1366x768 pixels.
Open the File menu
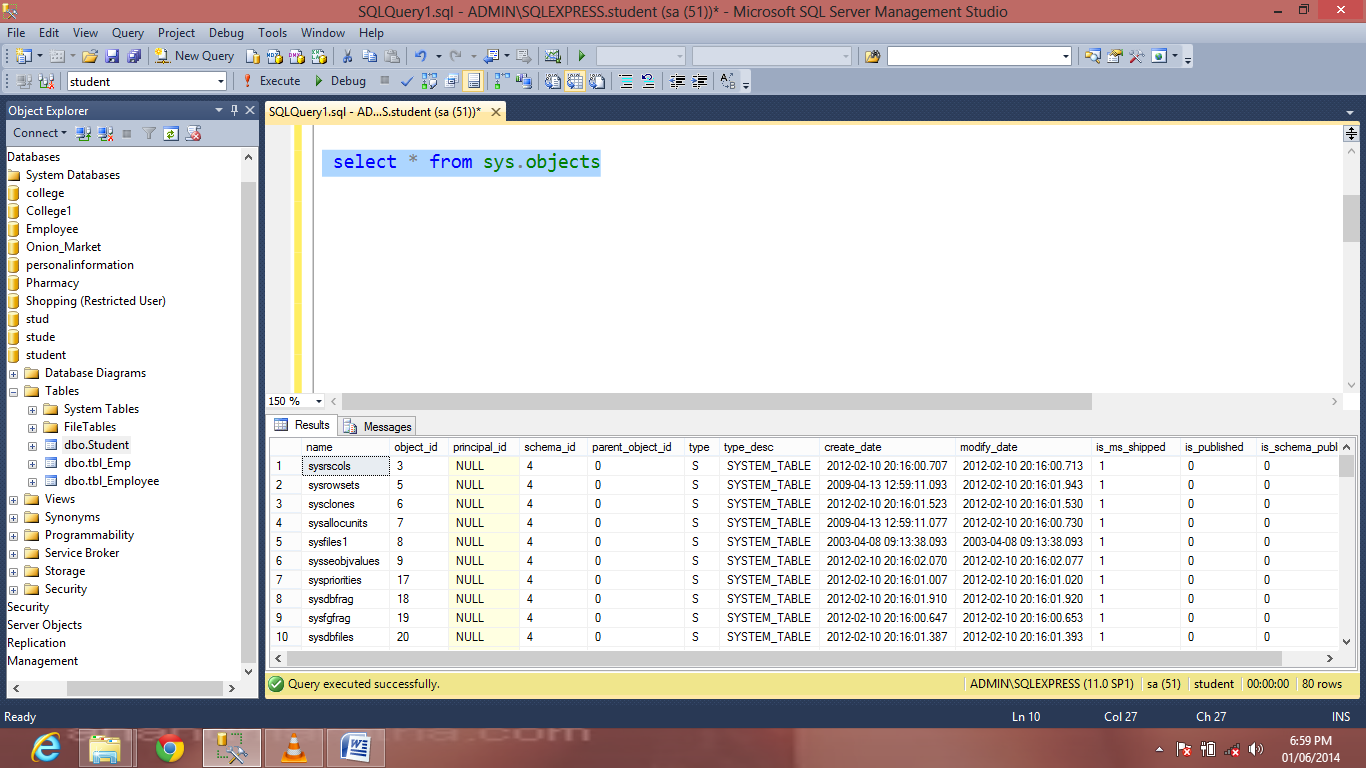click(x=16, y=33)
